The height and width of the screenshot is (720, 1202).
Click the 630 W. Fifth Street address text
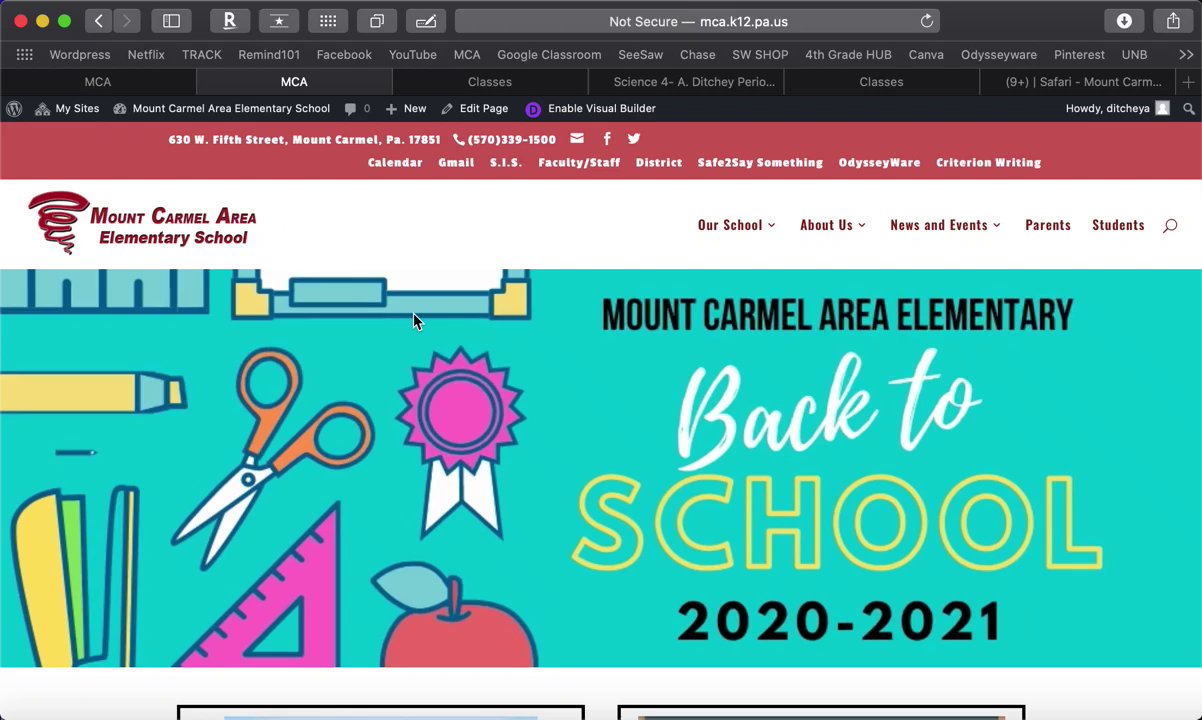coord(304,140)
